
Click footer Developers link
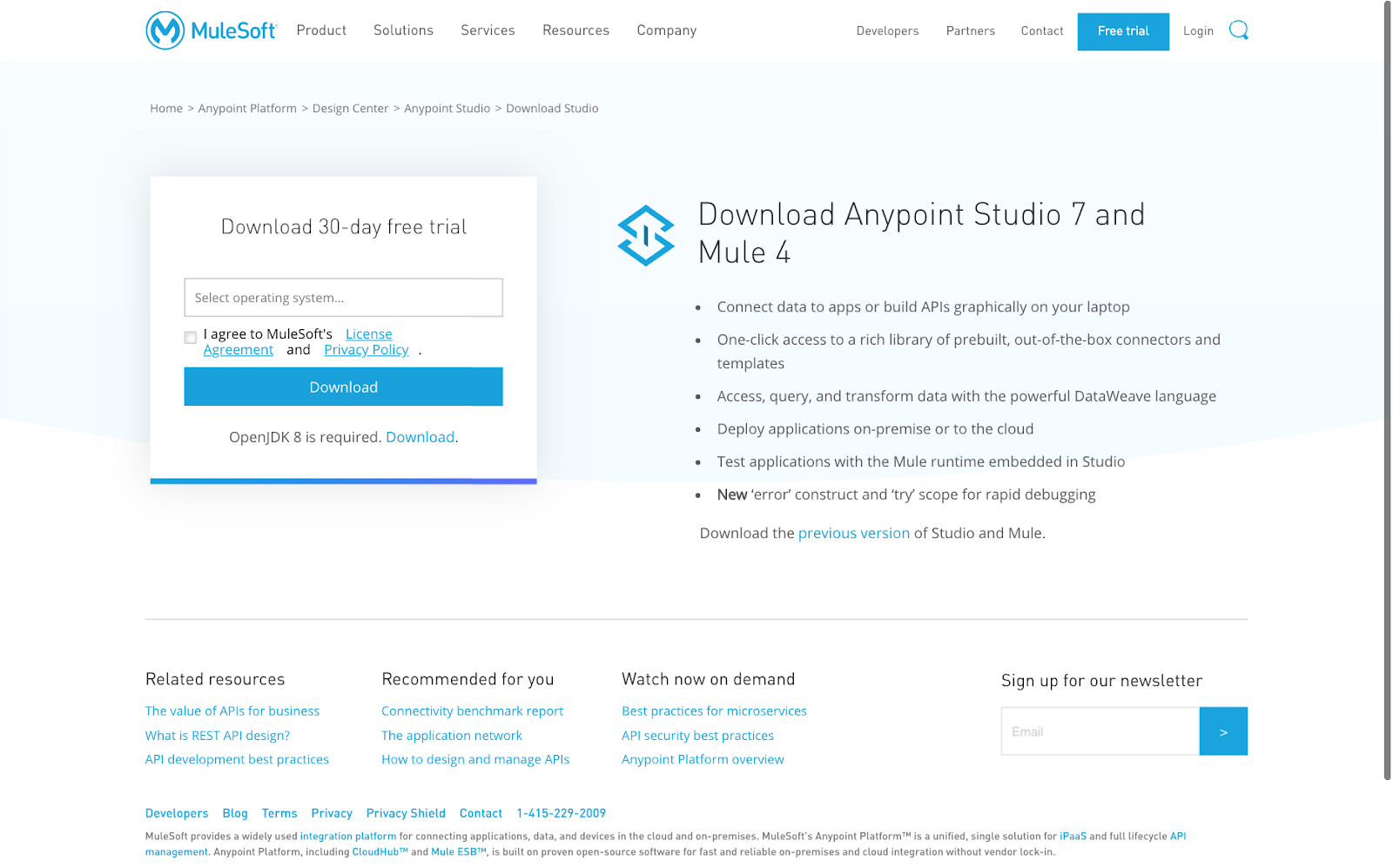pyautogui.click(x=177, y=813)
